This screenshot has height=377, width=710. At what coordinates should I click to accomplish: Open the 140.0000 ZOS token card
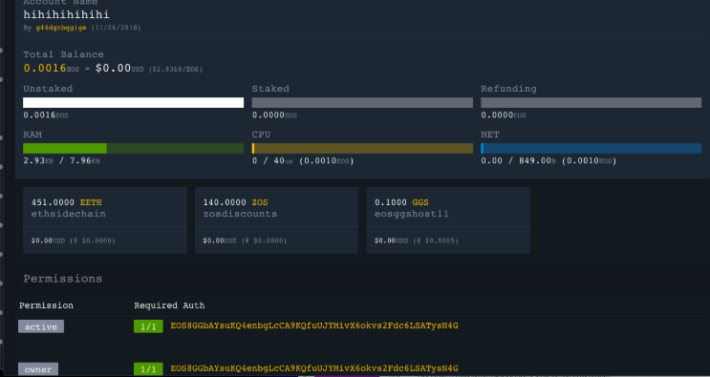(277, 220)
